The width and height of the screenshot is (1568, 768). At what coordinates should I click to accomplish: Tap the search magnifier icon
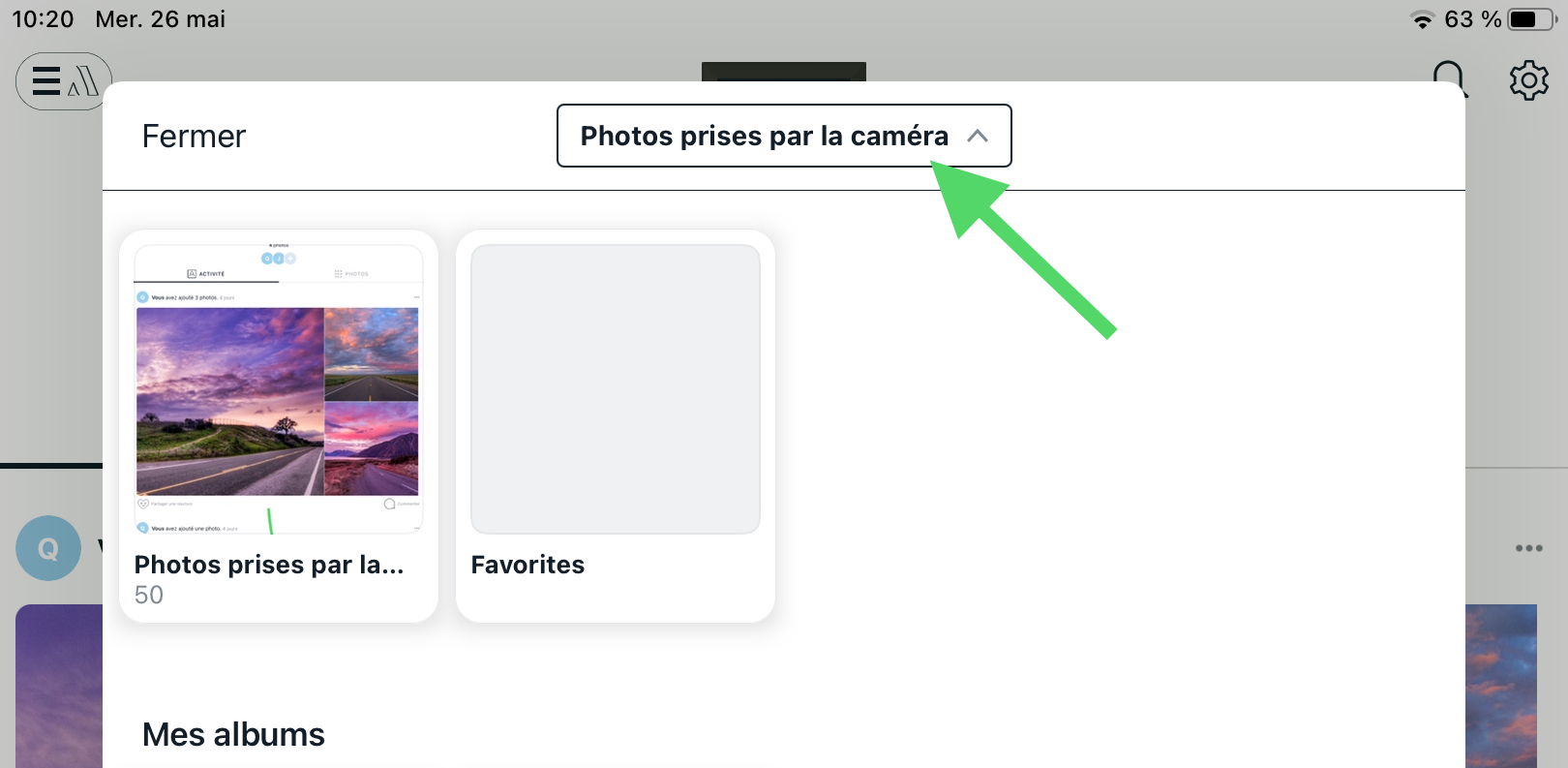1449,78
